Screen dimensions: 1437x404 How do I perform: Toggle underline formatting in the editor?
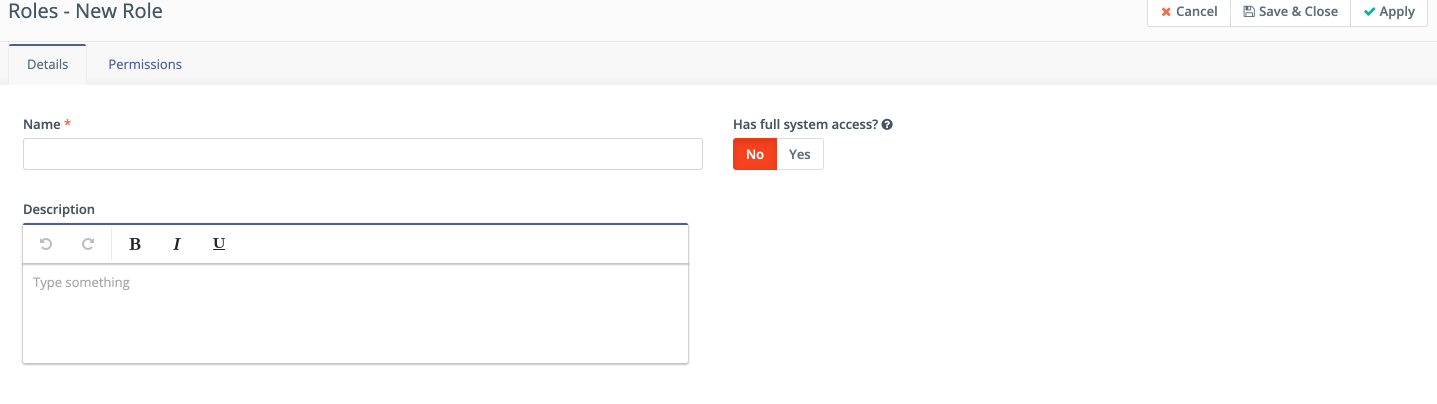[x=219, y=244]
